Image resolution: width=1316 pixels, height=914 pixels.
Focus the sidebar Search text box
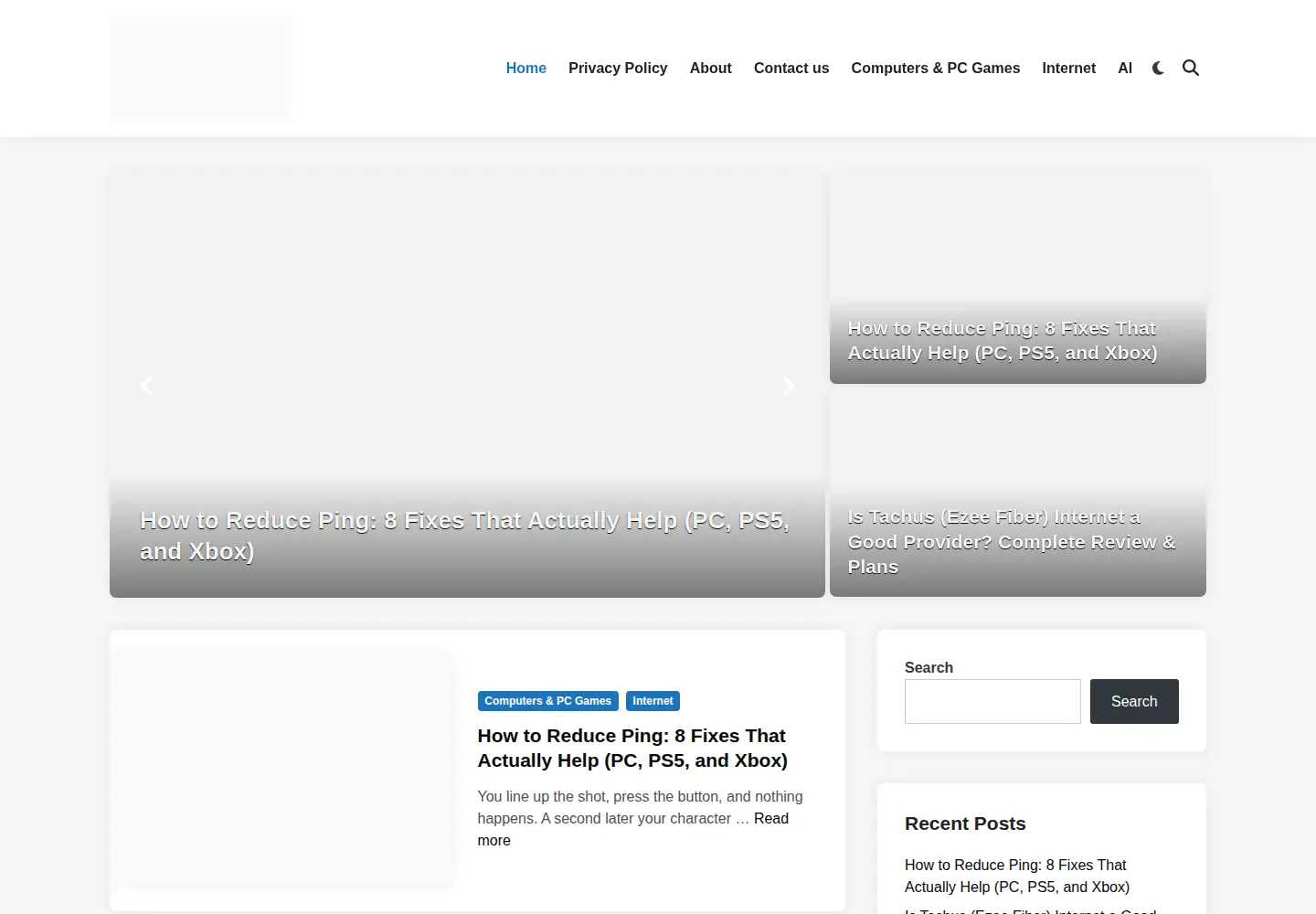point(992,701)
